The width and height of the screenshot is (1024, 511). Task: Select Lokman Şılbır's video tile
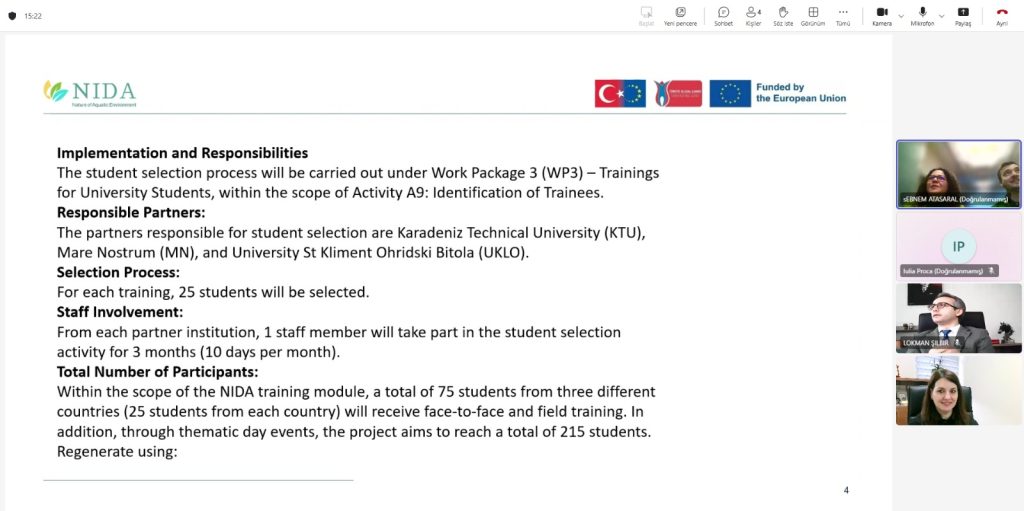pyautogui.click(x=958, y=317)
